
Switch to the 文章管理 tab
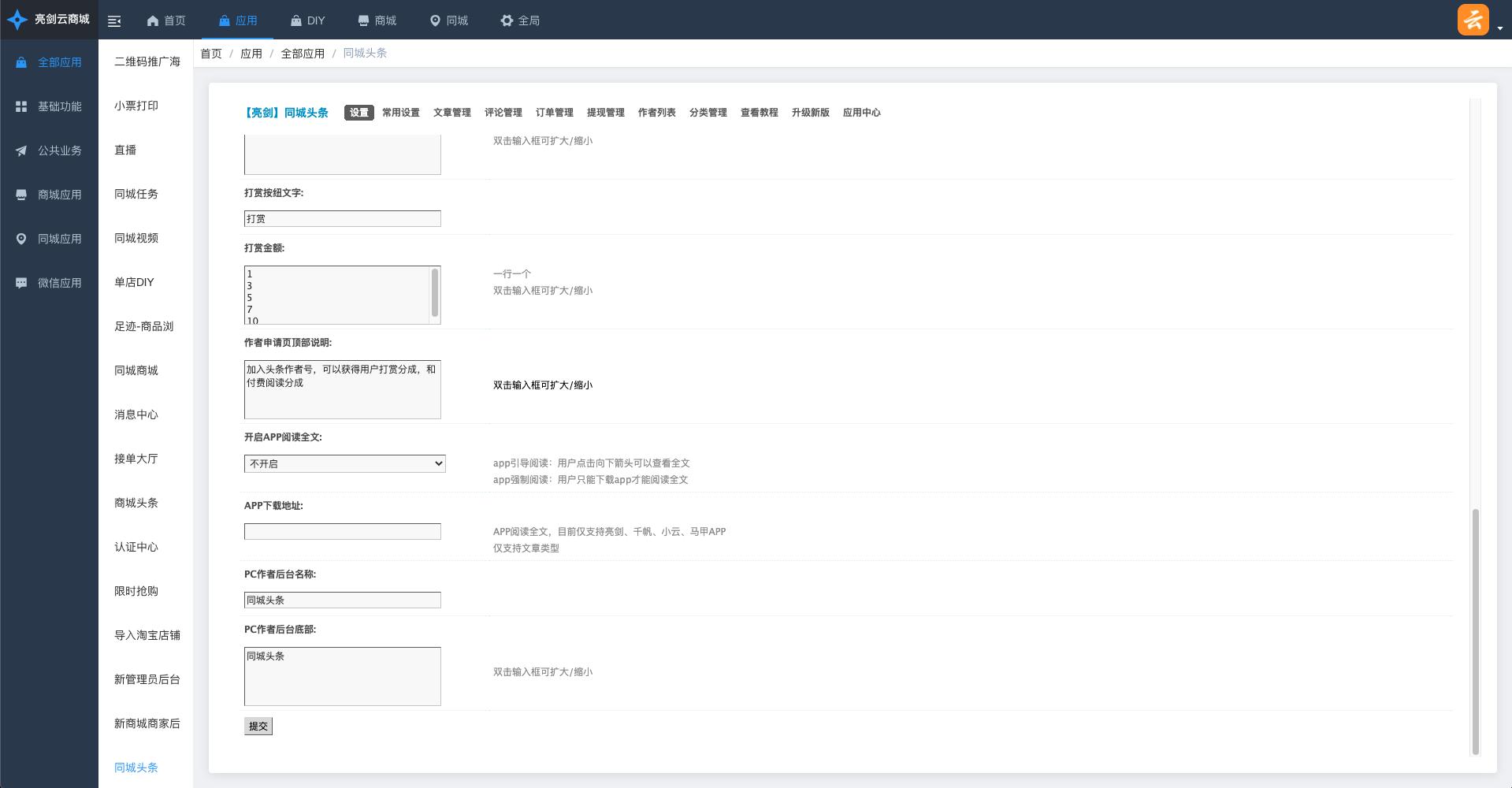(x=451, y=113)
